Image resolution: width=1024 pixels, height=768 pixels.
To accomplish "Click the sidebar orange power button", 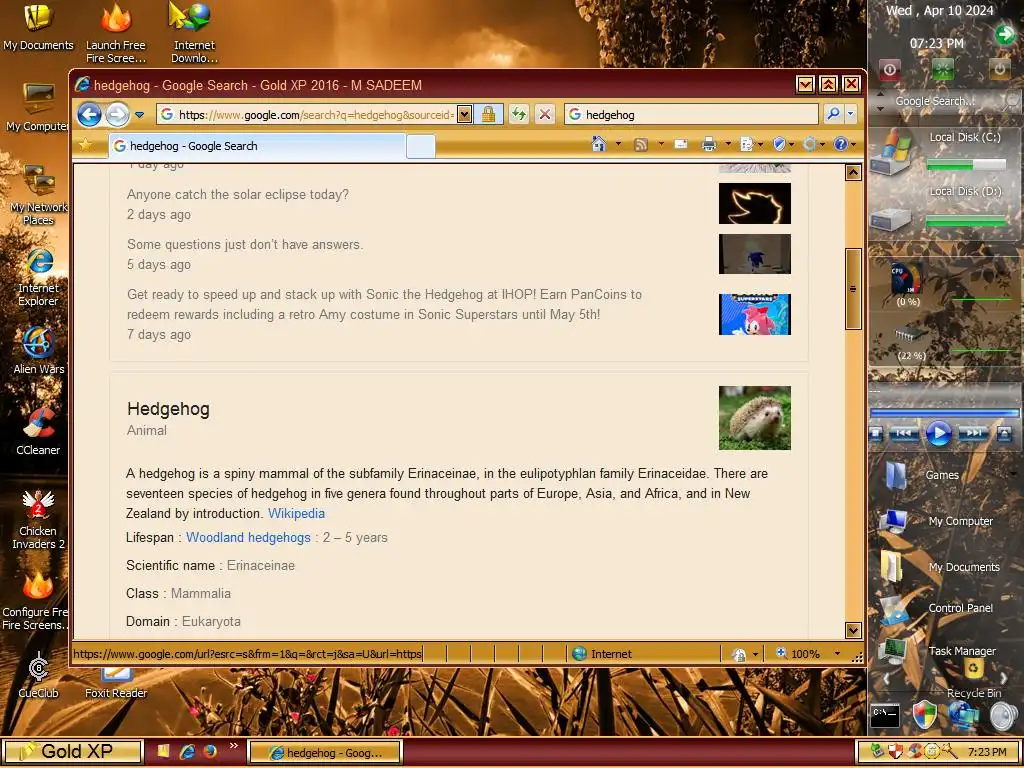I will pyautogui.click(x=999, y=69).
